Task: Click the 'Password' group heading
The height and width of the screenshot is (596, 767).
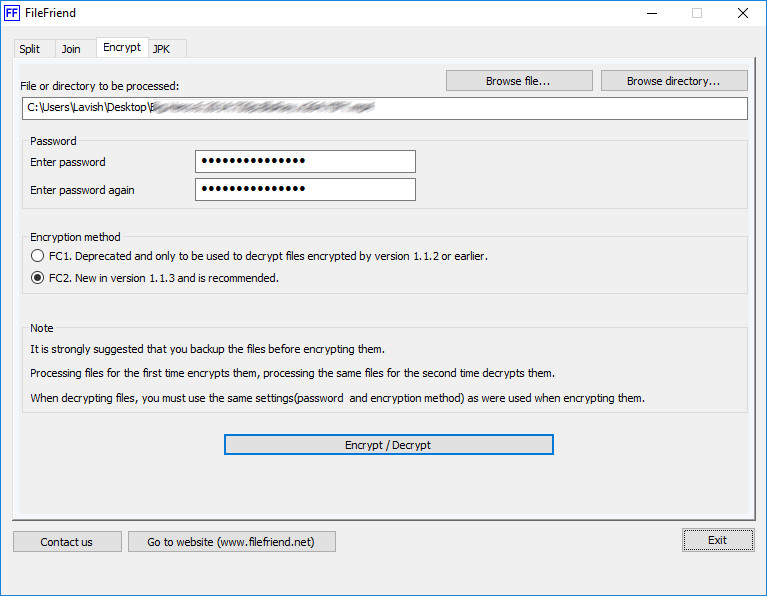Action: pyautogui.click(x=53, y=141)
